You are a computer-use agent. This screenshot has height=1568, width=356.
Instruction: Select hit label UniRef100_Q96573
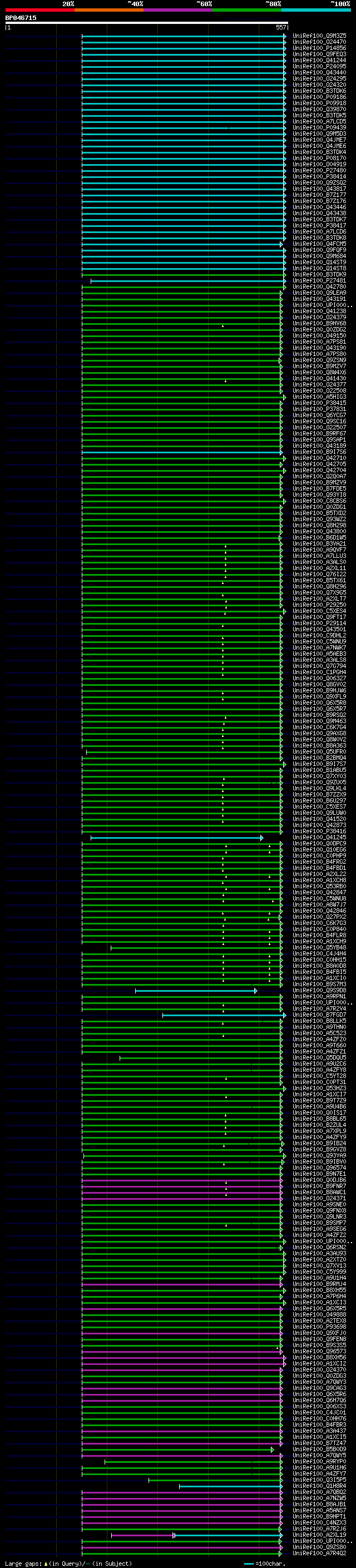click(319, 1351)
